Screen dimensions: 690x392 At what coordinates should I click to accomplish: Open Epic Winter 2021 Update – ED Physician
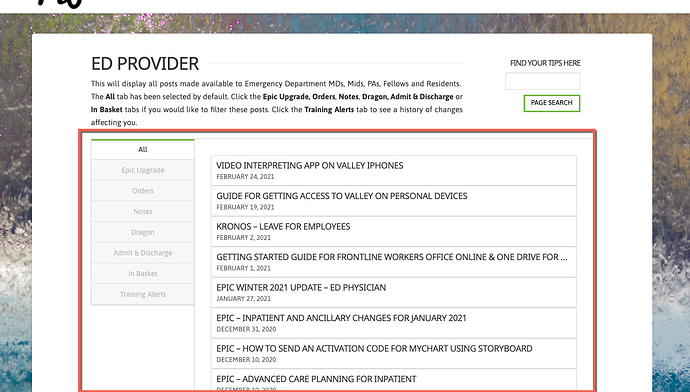pyautogui.click(x=393, y=292)
